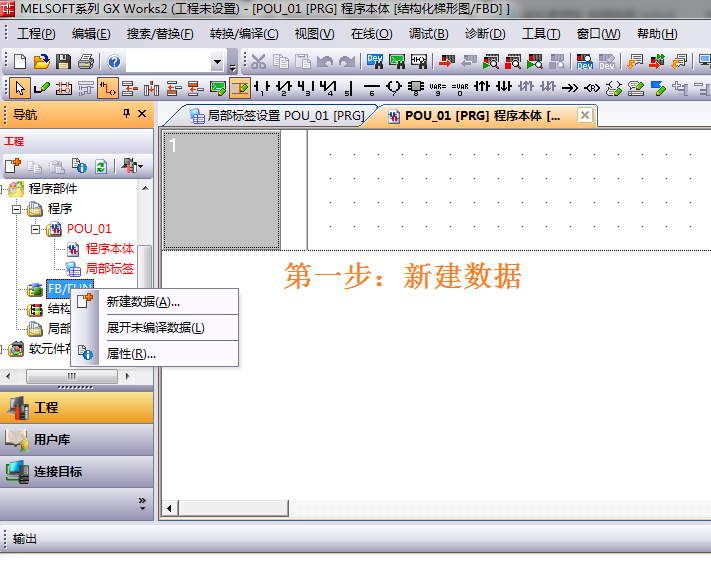Select the FB/FUN tree item
This screenshot has height=575, width=711.
click(70, 289)
